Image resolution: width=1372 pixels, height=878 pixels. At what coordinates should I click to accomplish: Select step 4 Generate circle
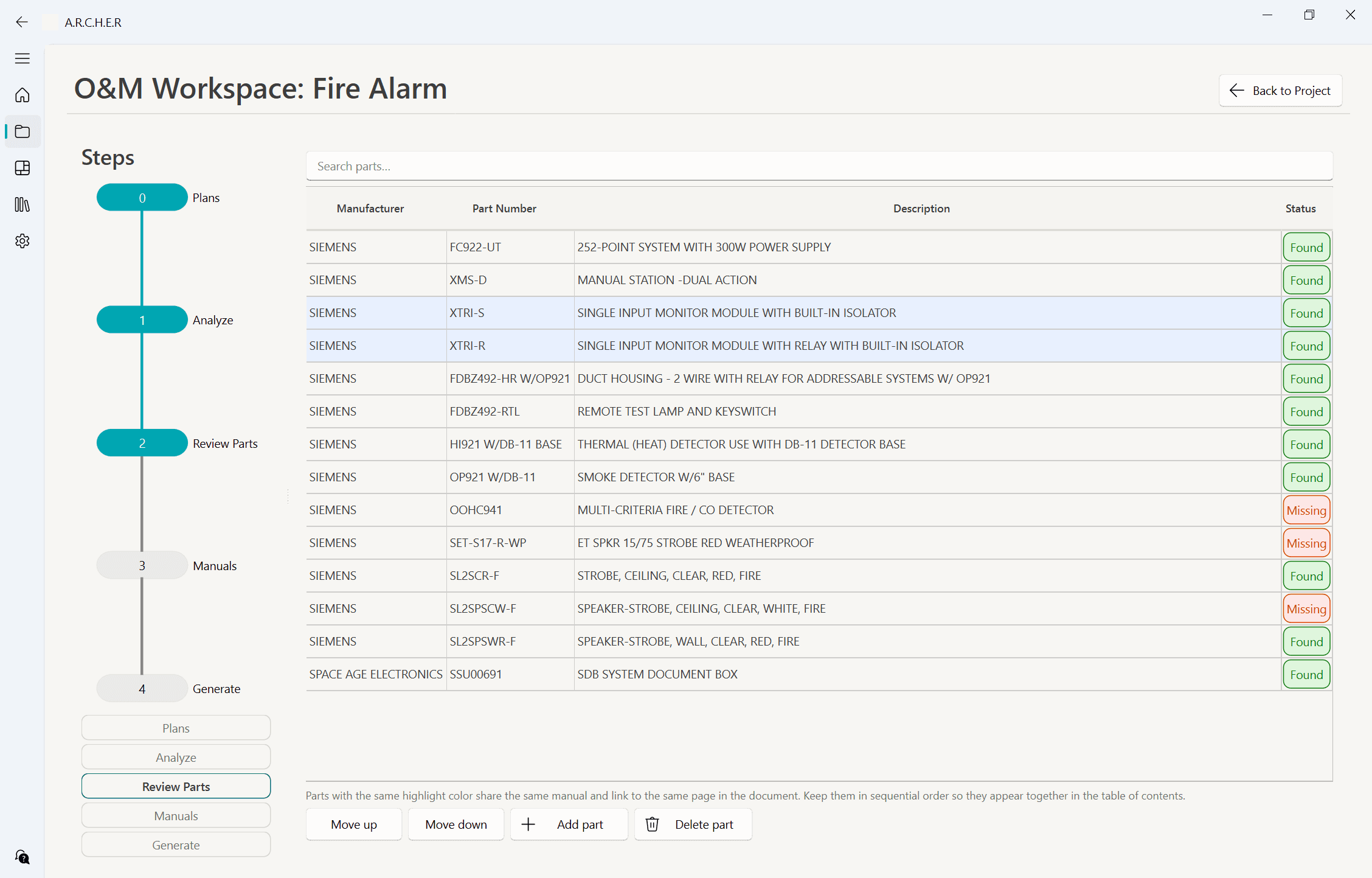142,688
